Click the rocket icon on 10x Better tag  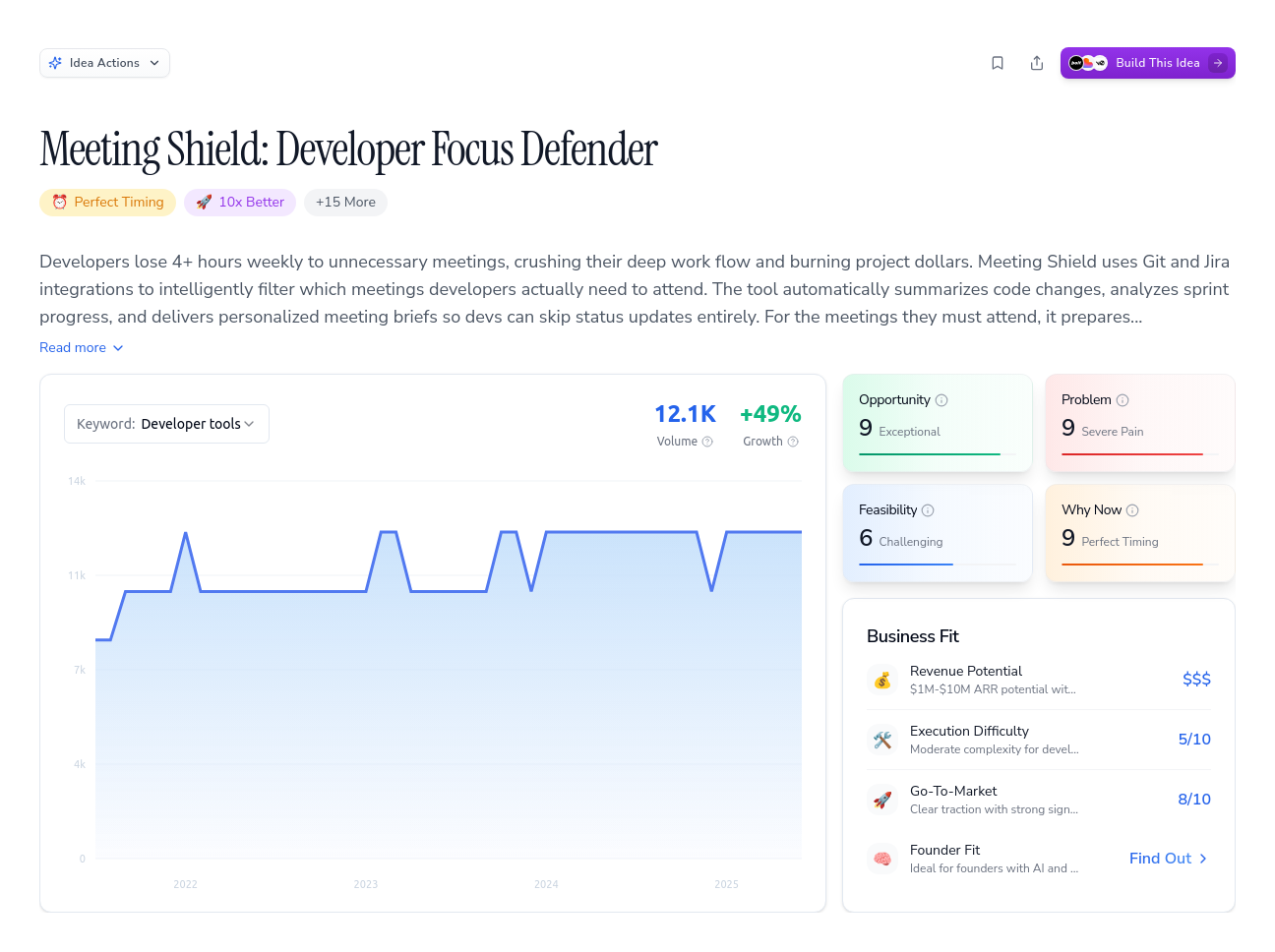[x=204, y=203]
